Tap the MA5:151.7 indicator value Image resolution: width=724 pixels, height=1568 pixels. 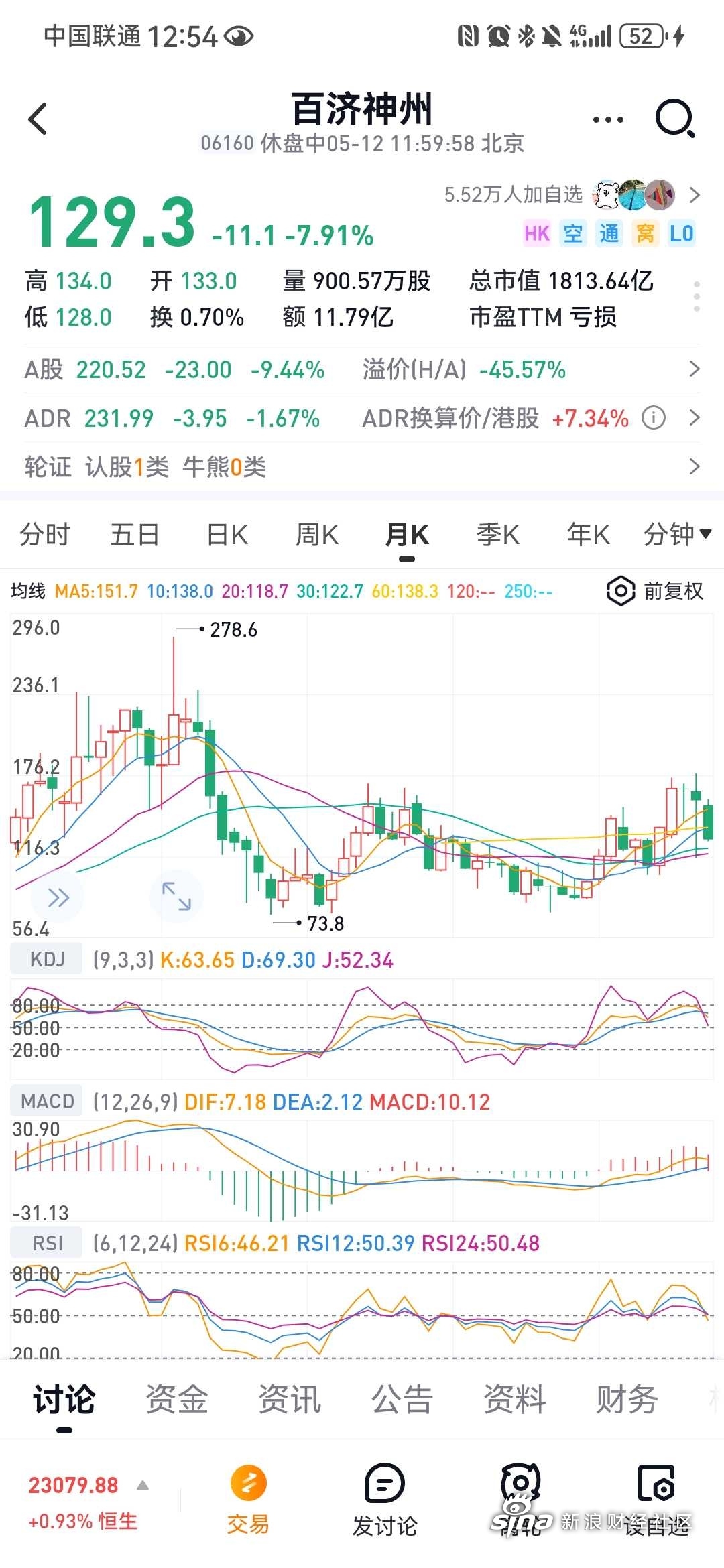tap(97, 591)
